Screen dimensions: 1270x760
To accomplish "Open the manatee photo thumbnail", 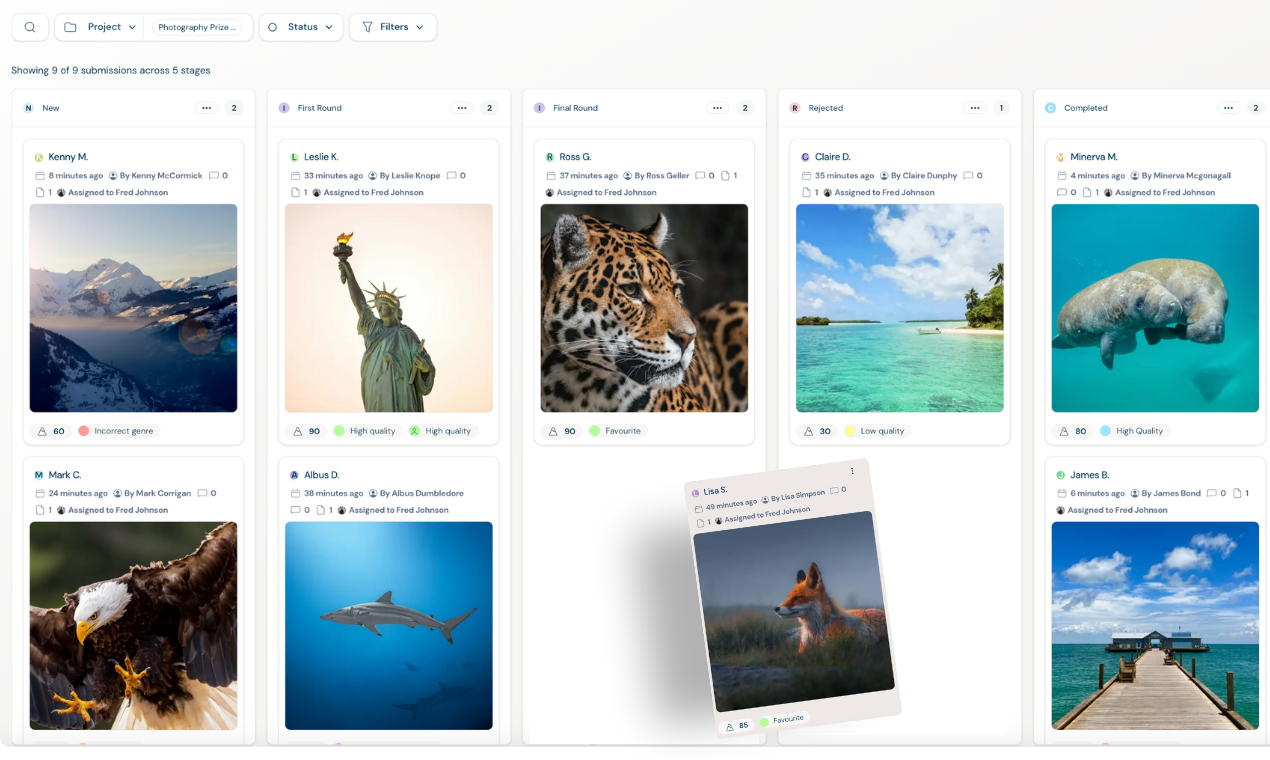I will 1155,308.
